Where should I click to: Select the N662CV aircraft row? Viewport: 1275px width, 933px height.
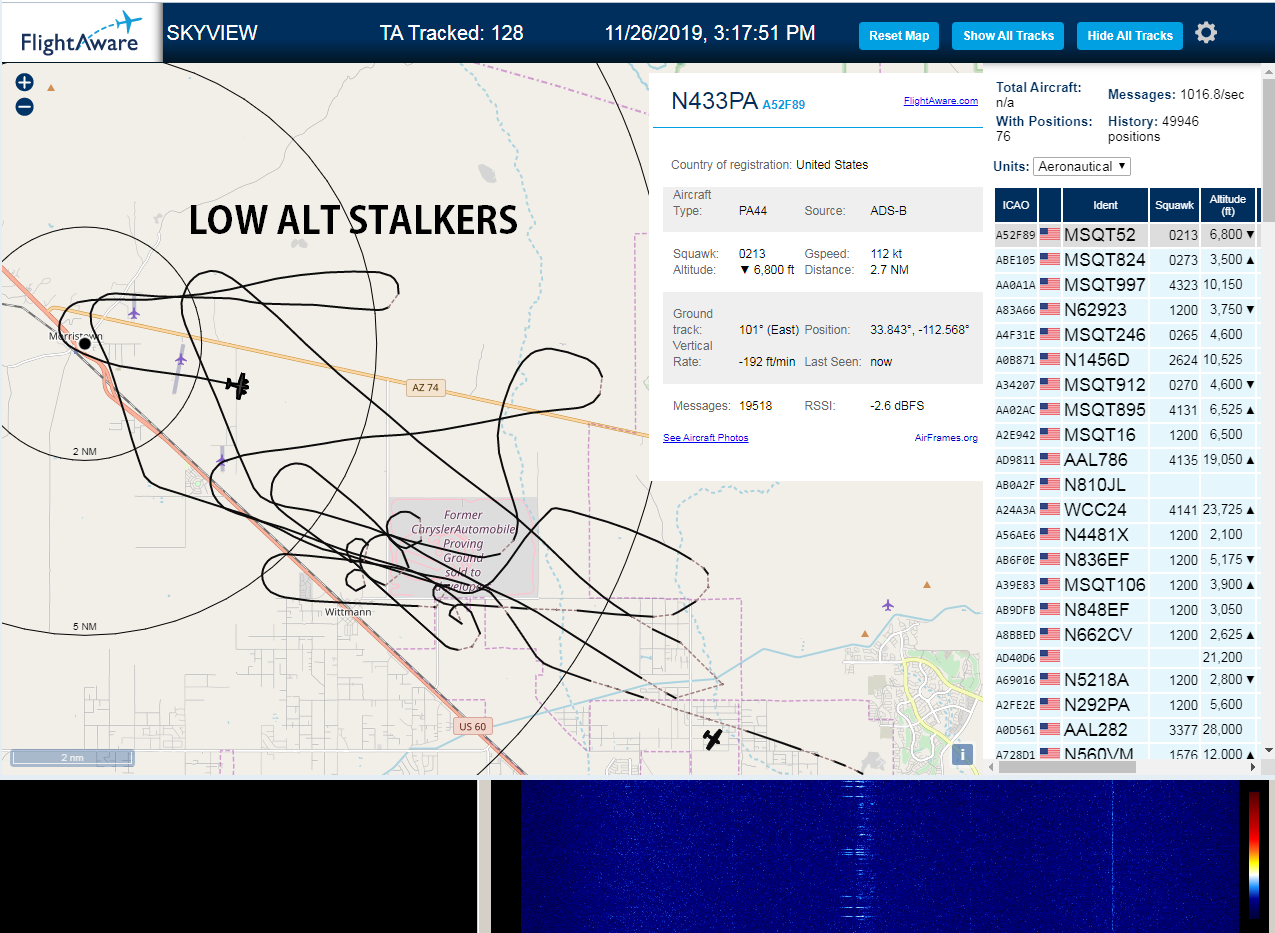(x=1125, y=635)
